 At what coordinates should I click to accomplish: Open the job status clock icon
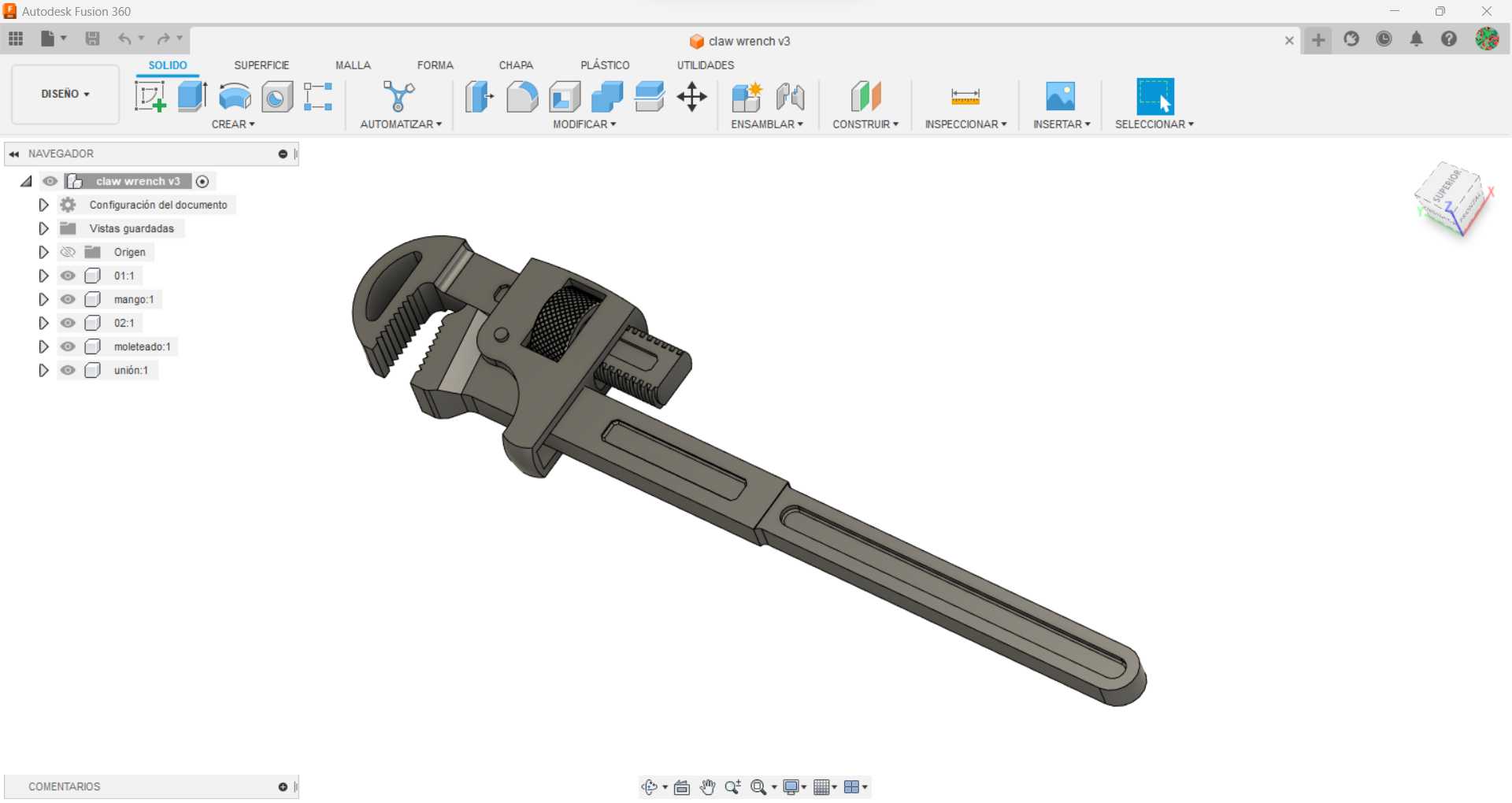(1384, 39)
